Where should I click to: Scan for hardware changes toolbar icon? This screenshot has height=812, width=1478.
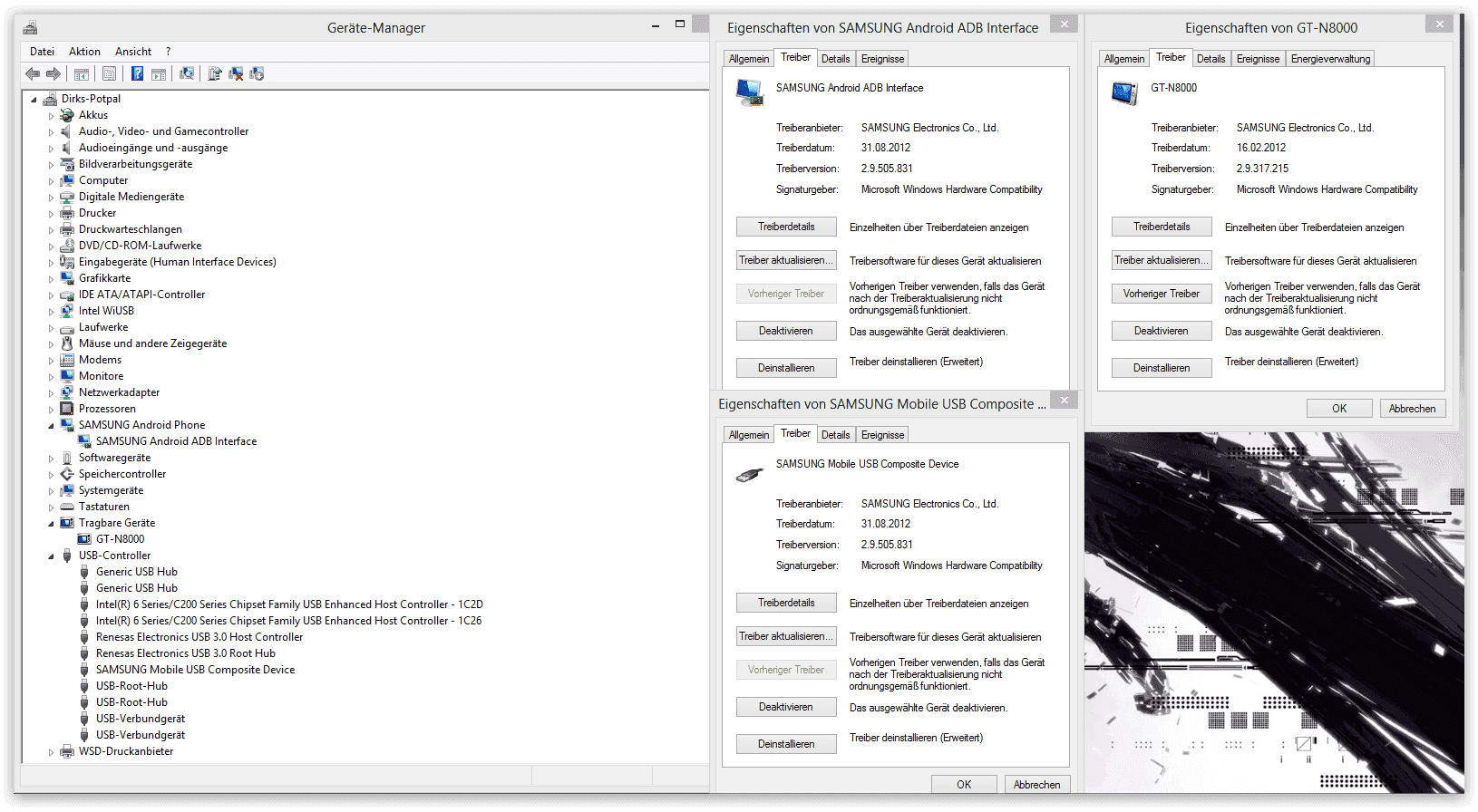click(187, 74)
